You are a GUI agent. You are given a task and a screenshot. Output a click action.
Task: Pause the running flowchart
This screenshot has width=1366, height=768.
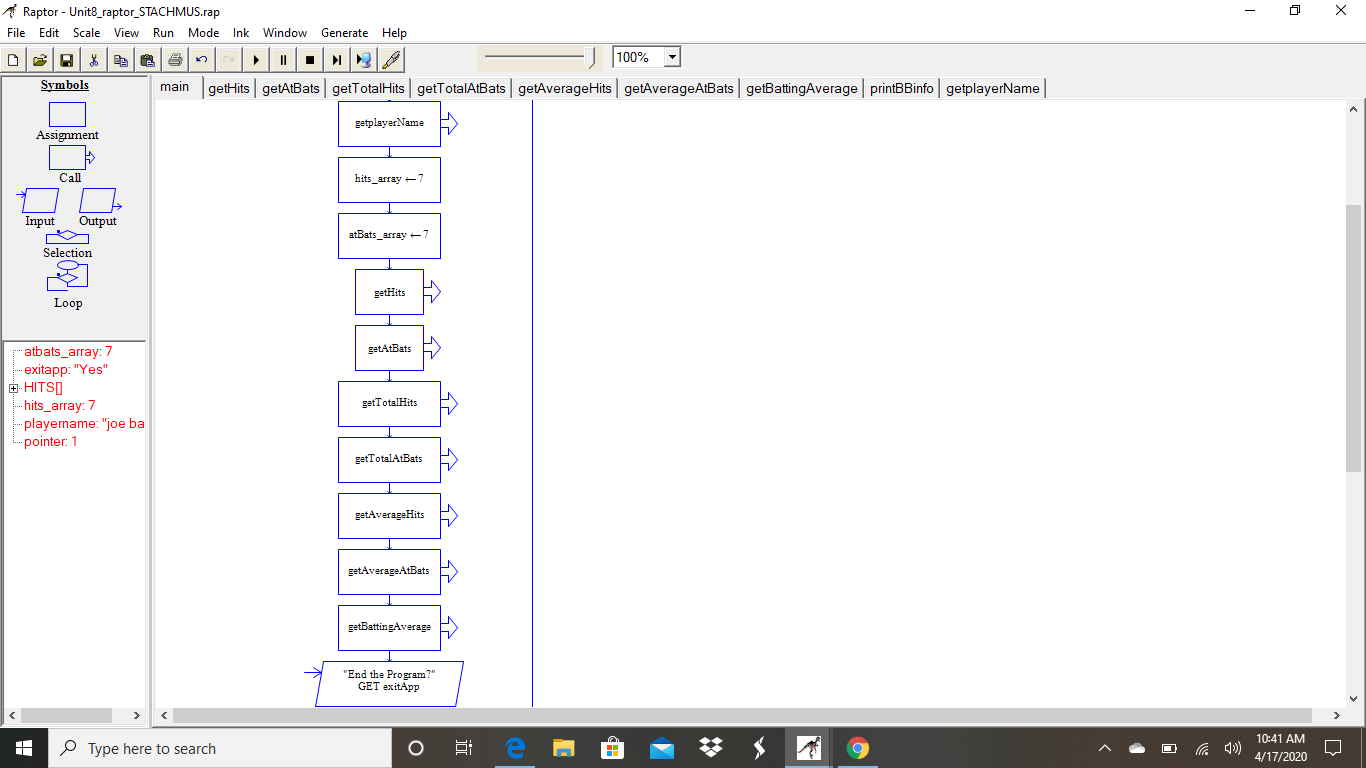point(283,57)
